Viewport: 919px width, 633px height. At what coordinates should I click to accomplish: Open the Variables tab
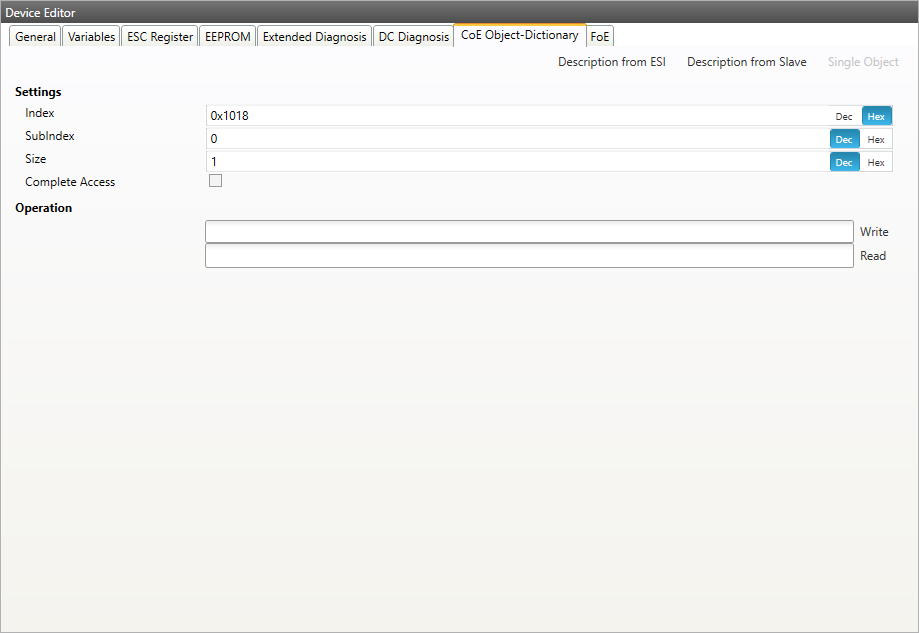[x=91, y=37]
